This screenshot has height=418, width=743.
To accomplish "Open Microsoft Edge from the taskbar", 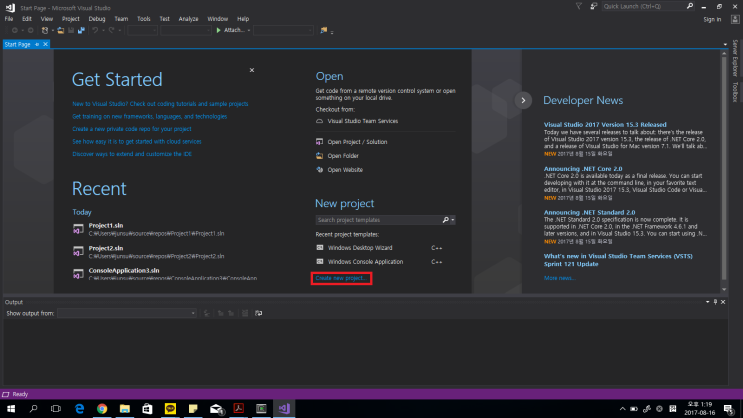I will [x=79, y=409].
